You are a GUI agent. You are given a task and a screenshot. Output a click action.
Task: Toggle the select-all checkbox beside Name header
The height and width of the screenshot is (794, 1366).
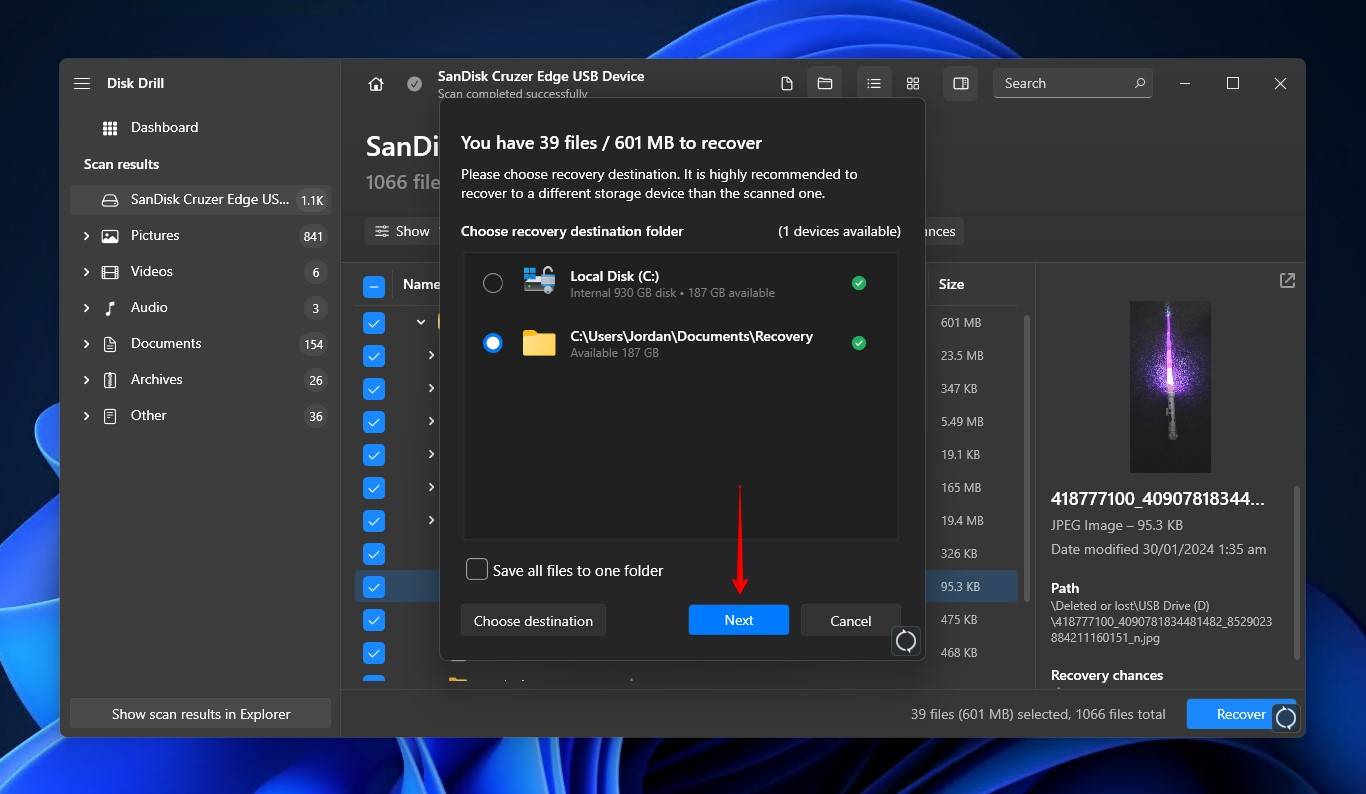(374, 286)
